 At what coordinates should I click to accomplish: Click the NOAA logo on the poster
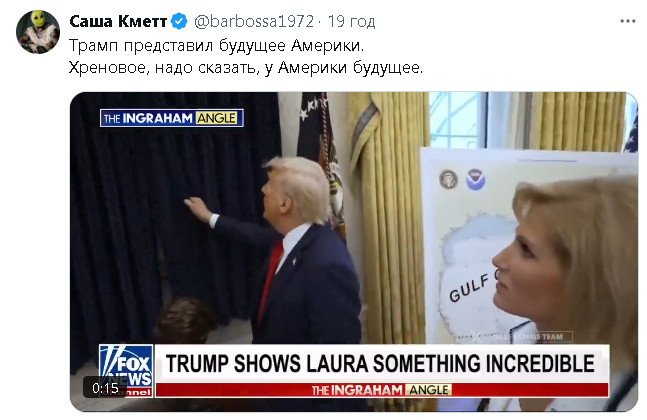coord(475,179)
